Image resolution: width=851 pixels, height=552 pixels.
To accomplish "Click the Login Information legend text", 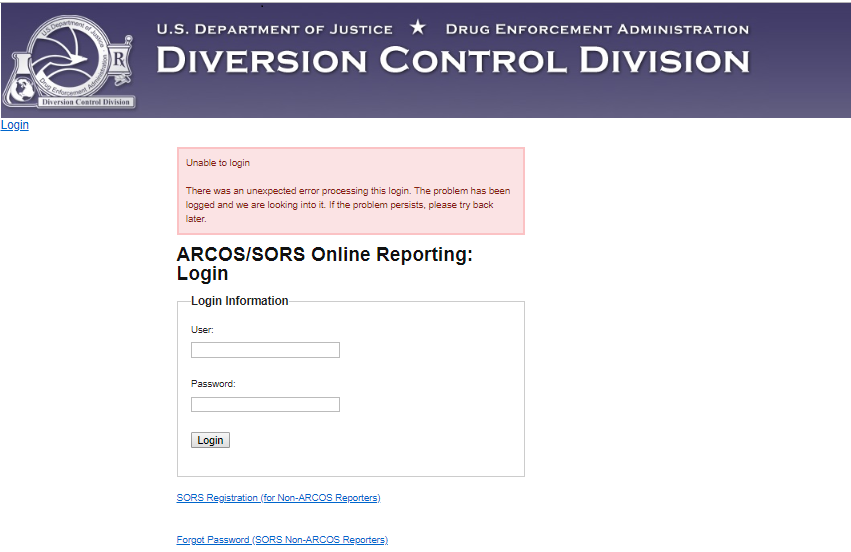I will pos(239,301).
